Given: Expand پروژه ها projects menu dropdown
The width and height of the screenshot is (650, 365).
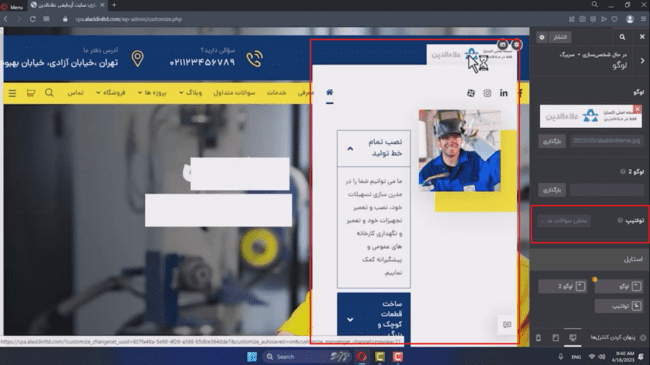Looking at the screenshot, I should point(152,93).
